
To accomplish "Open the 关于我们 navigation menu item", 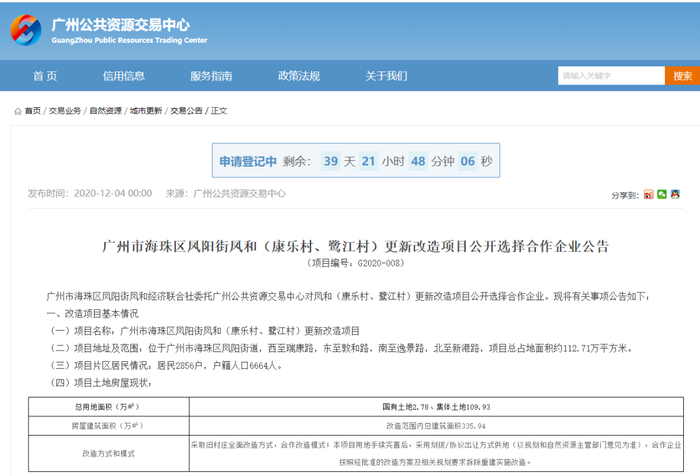I will click(386, 76).
